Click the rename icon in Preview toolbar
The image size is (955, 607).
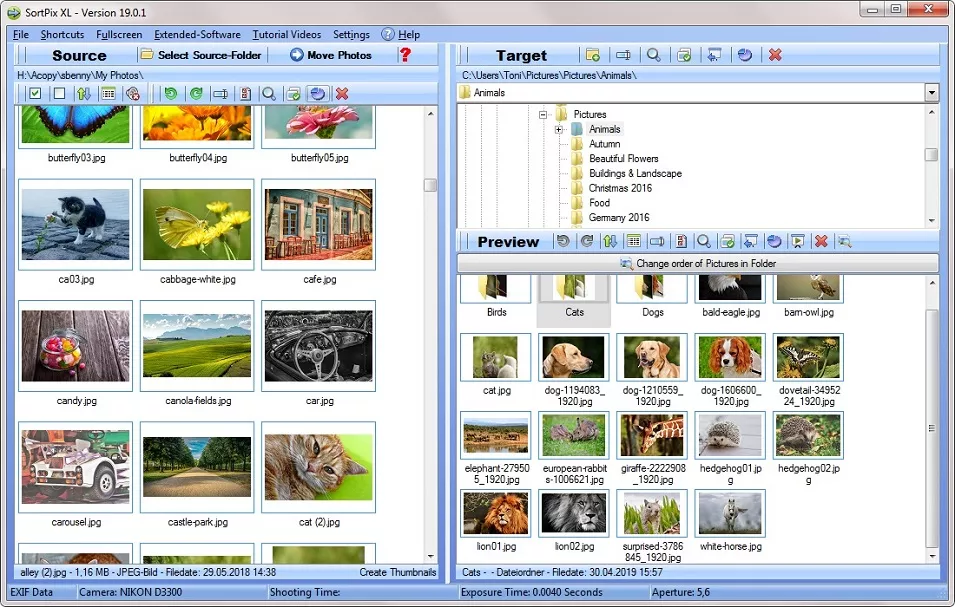(x=657, y=241)
